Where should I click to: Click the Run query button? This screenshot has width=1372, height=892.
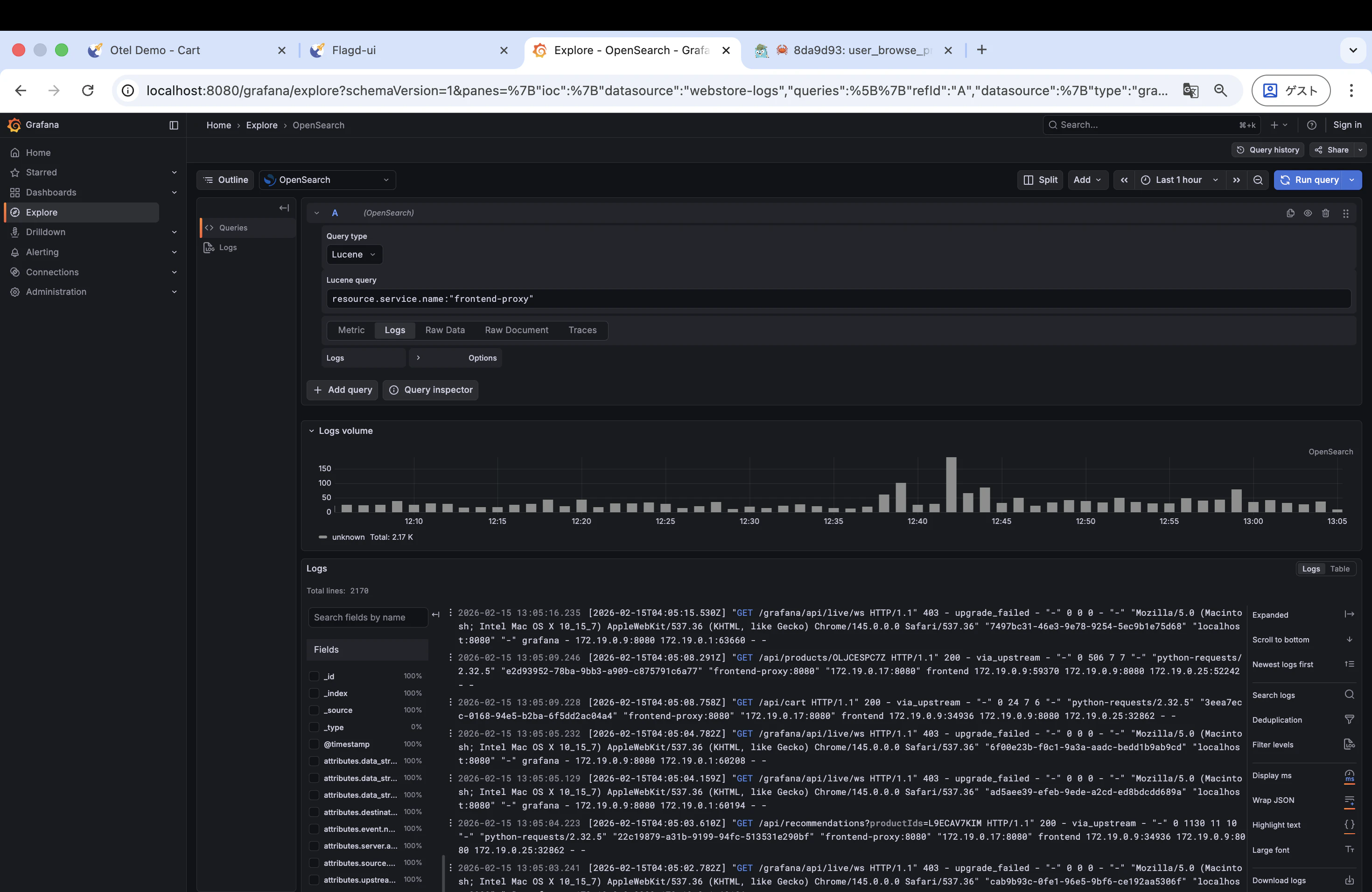pos(1309,180)
